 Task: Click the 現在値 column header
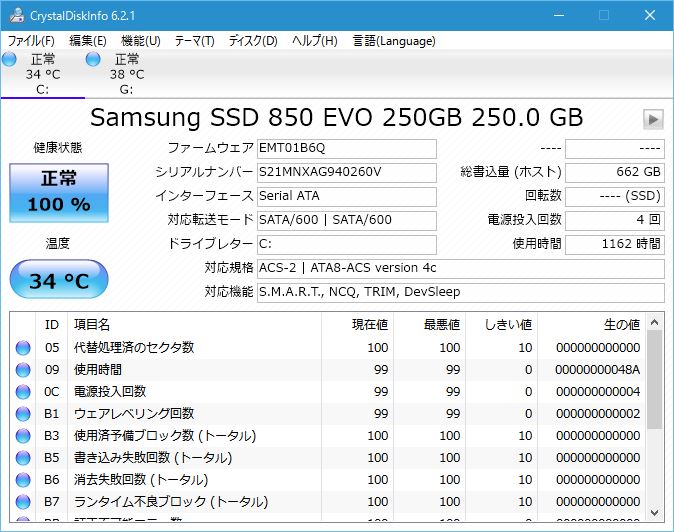point(357,324)
